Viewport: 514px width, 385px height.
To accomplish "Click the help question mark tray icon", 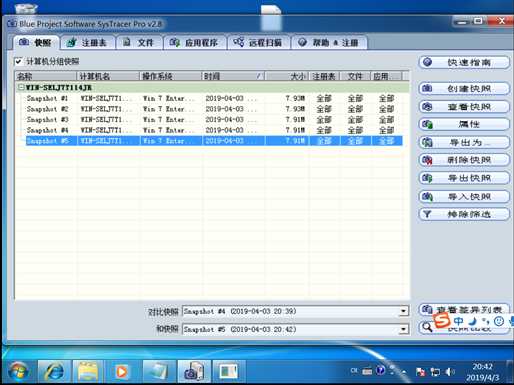I will [x=380, y=370].
